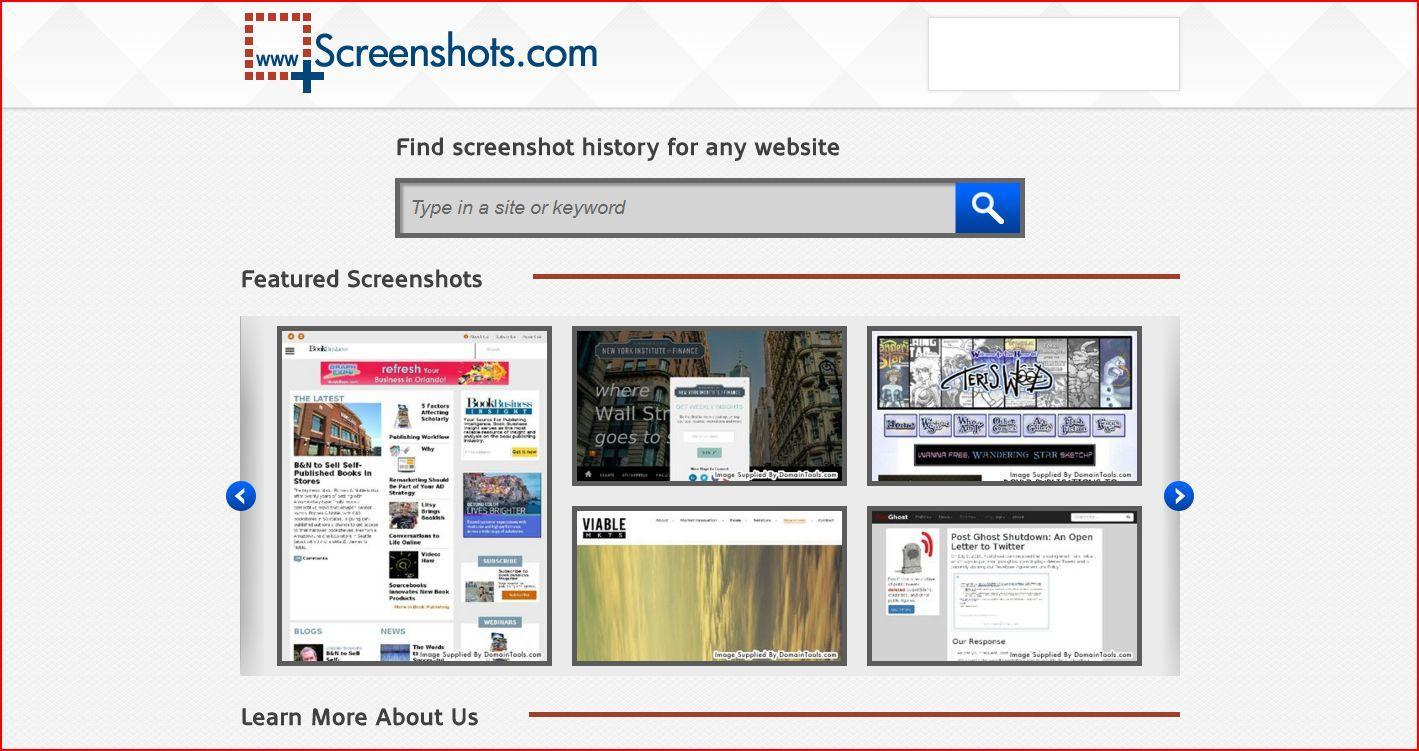
Task: Click the search magnifier button
Action: (987, 208)
